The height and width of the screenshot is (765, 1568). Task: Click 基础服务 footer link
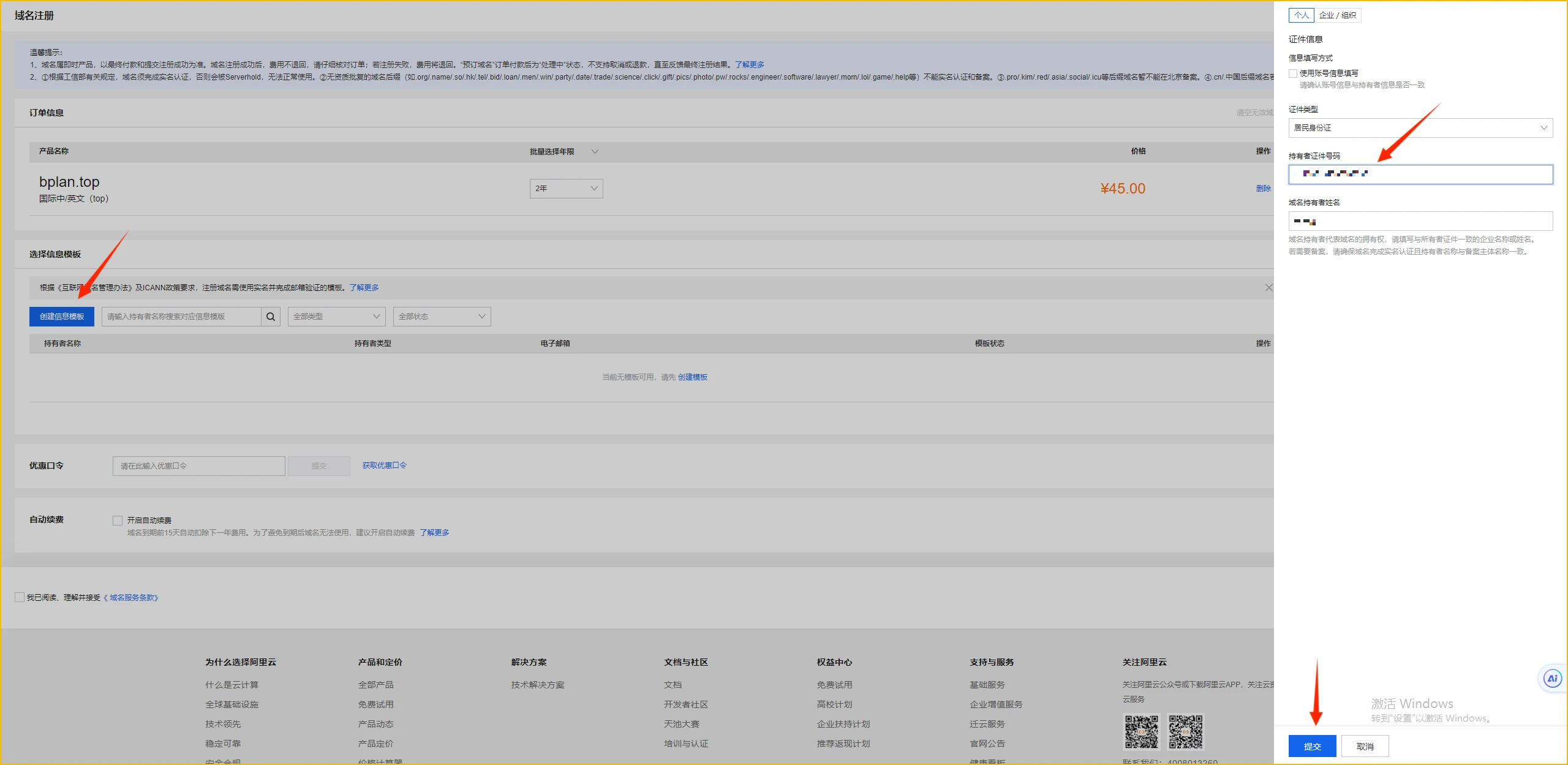(987, 685)
